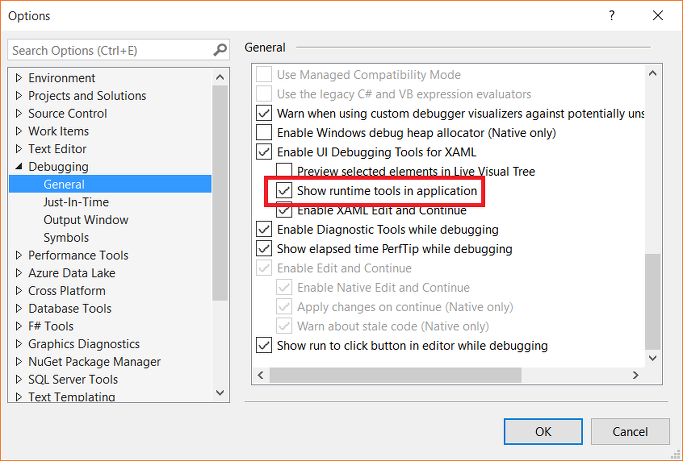The image size is (683, 461).
Task: Click the category tree scrollbar thumb
Action: [x=220, y=193]
